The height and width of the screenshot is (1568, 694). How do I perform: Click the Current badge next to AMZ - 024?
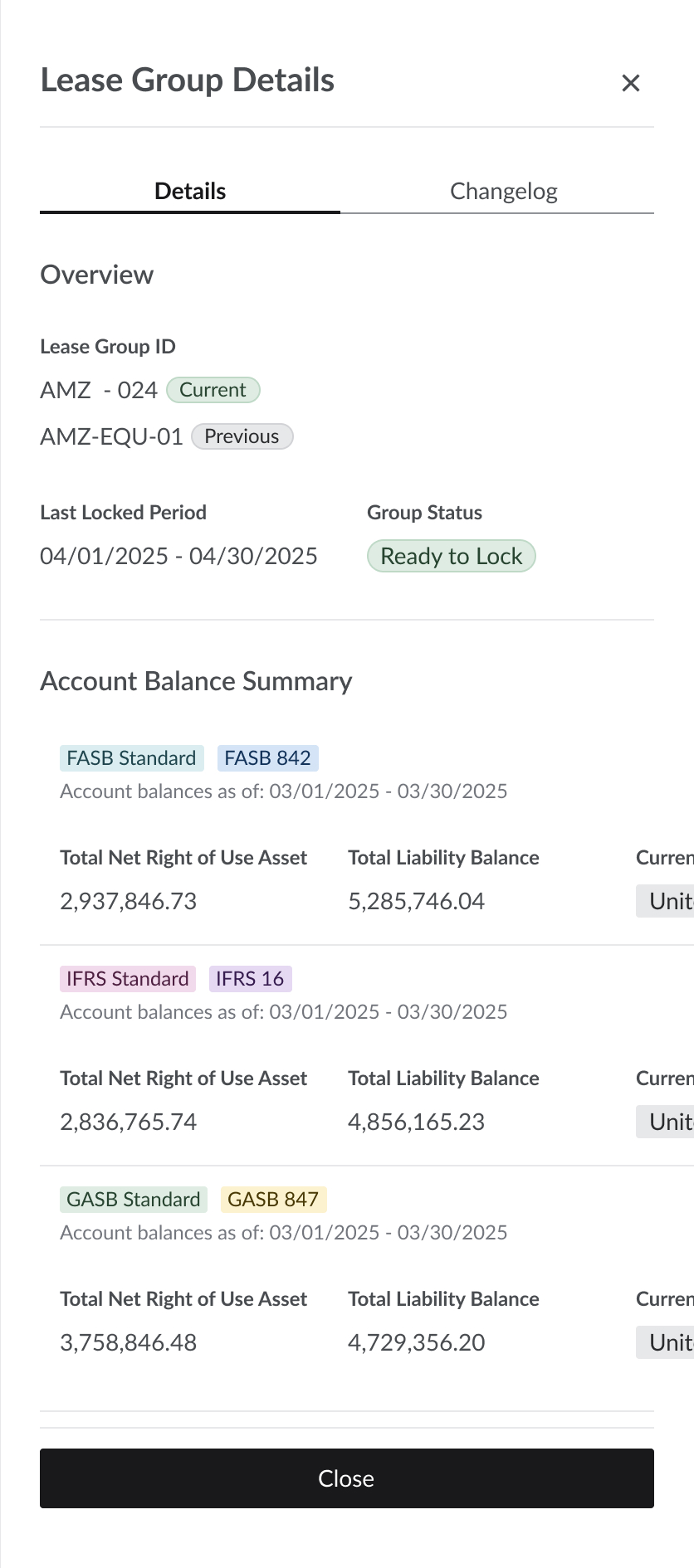(213, 390)
